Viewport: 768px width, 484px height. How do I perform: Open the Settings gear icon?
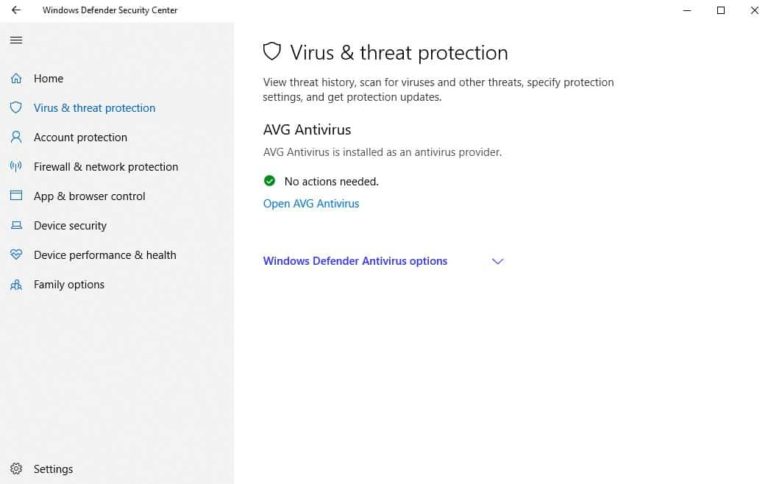tap(16, 469)
